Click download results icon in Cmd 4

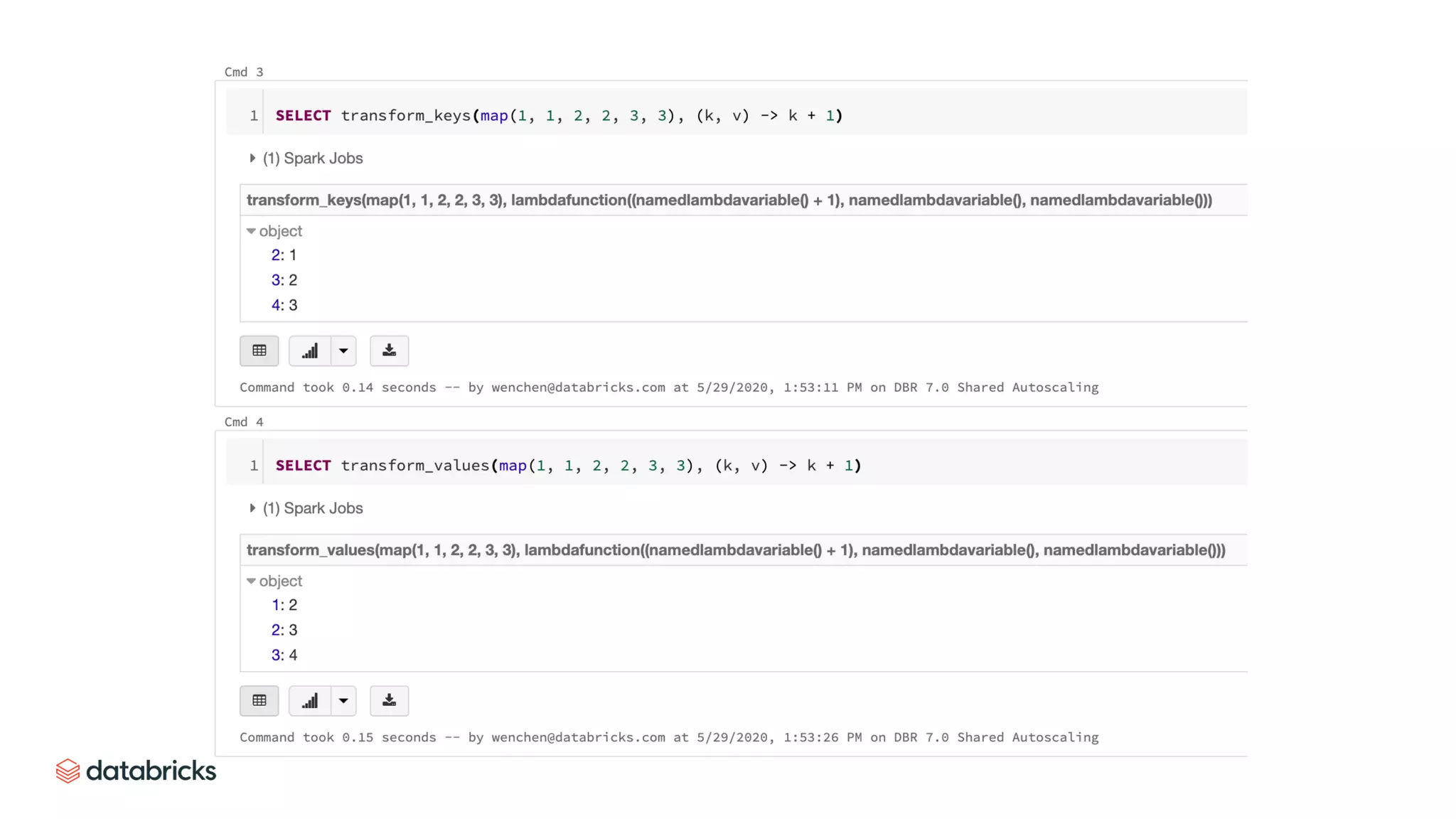[389, 700]
